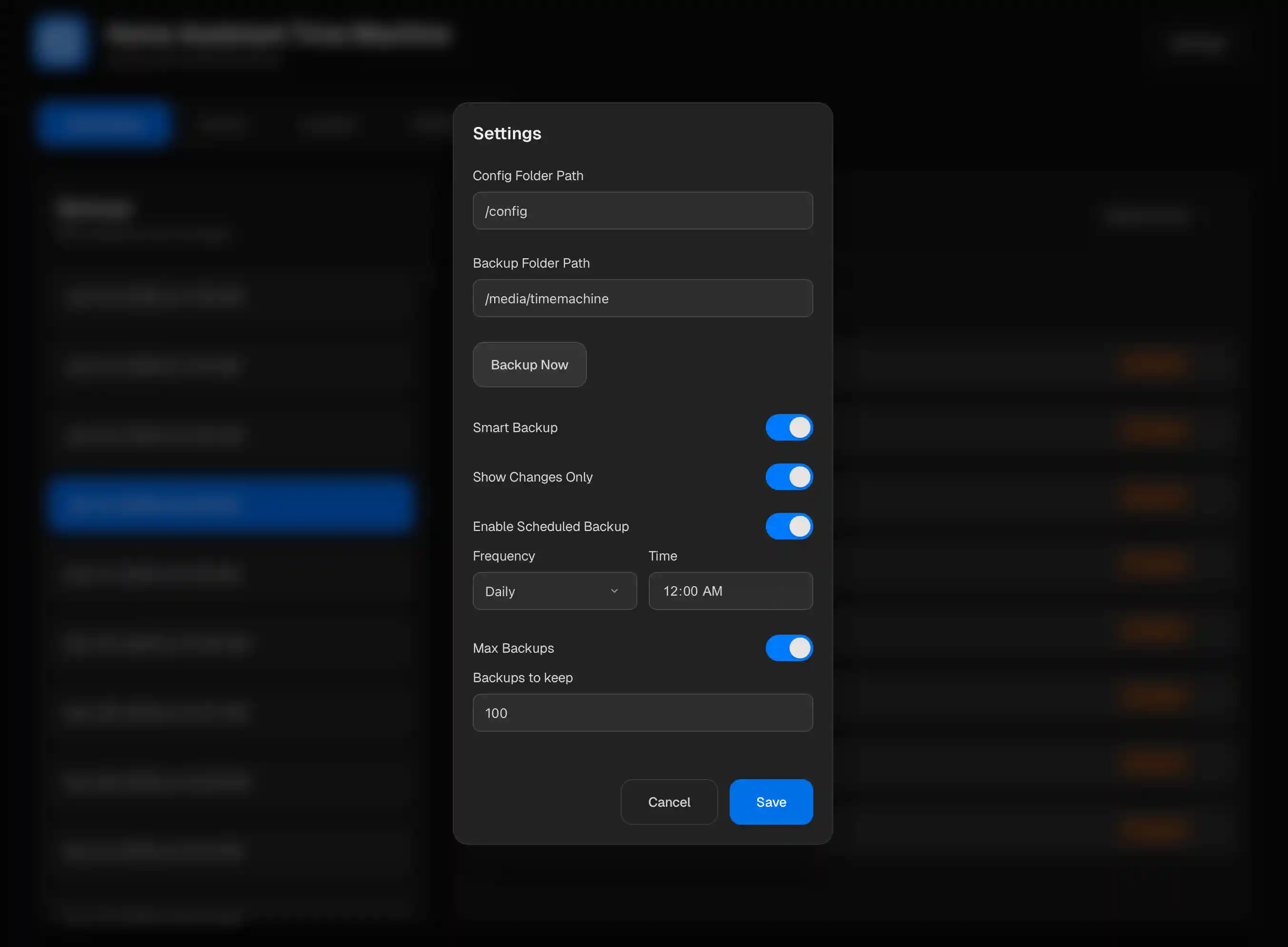The width and height of the screenshot is (1288, 947).
Task: Select the Backups to keep value of 100
Action: [x=642, y=713]
